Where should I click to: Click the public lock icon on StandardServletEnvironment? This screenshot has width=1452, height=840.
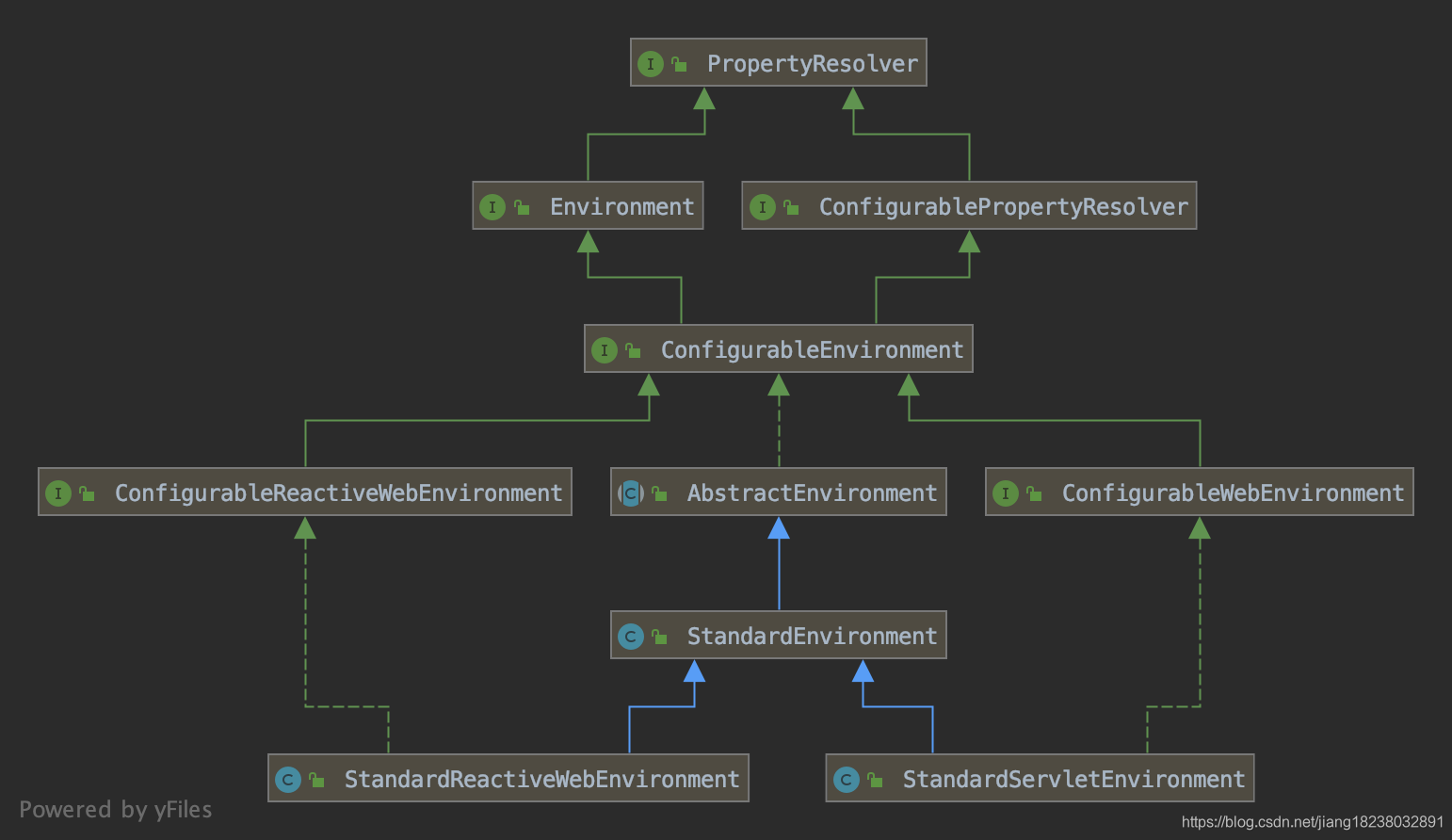[875, 780]
